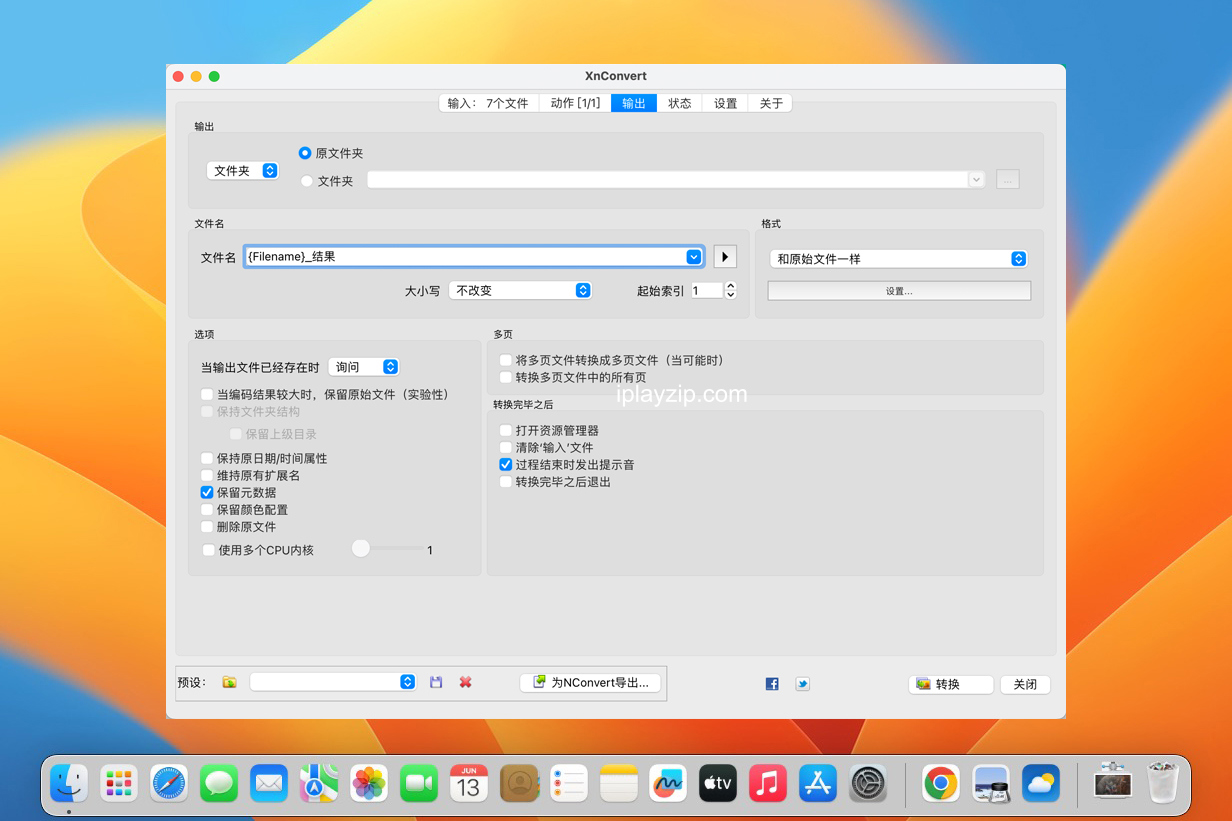Click the filename pattern arrow button
The width and height of the screenshot is (1232, 821).
[725, 257]
